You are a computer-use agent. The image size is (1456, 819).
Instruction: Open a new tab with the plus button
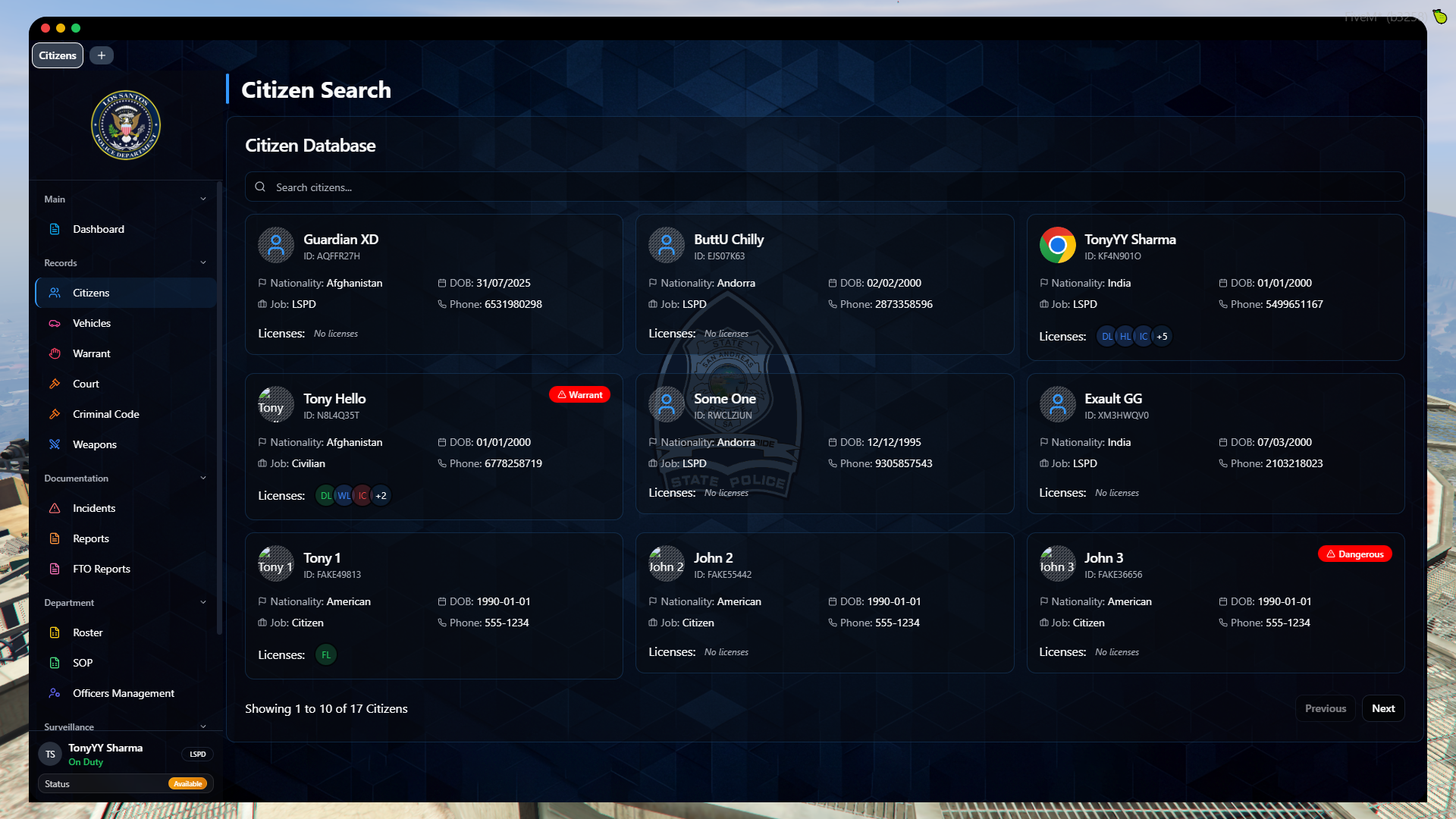pyautogui.click(x=101, y=55)
